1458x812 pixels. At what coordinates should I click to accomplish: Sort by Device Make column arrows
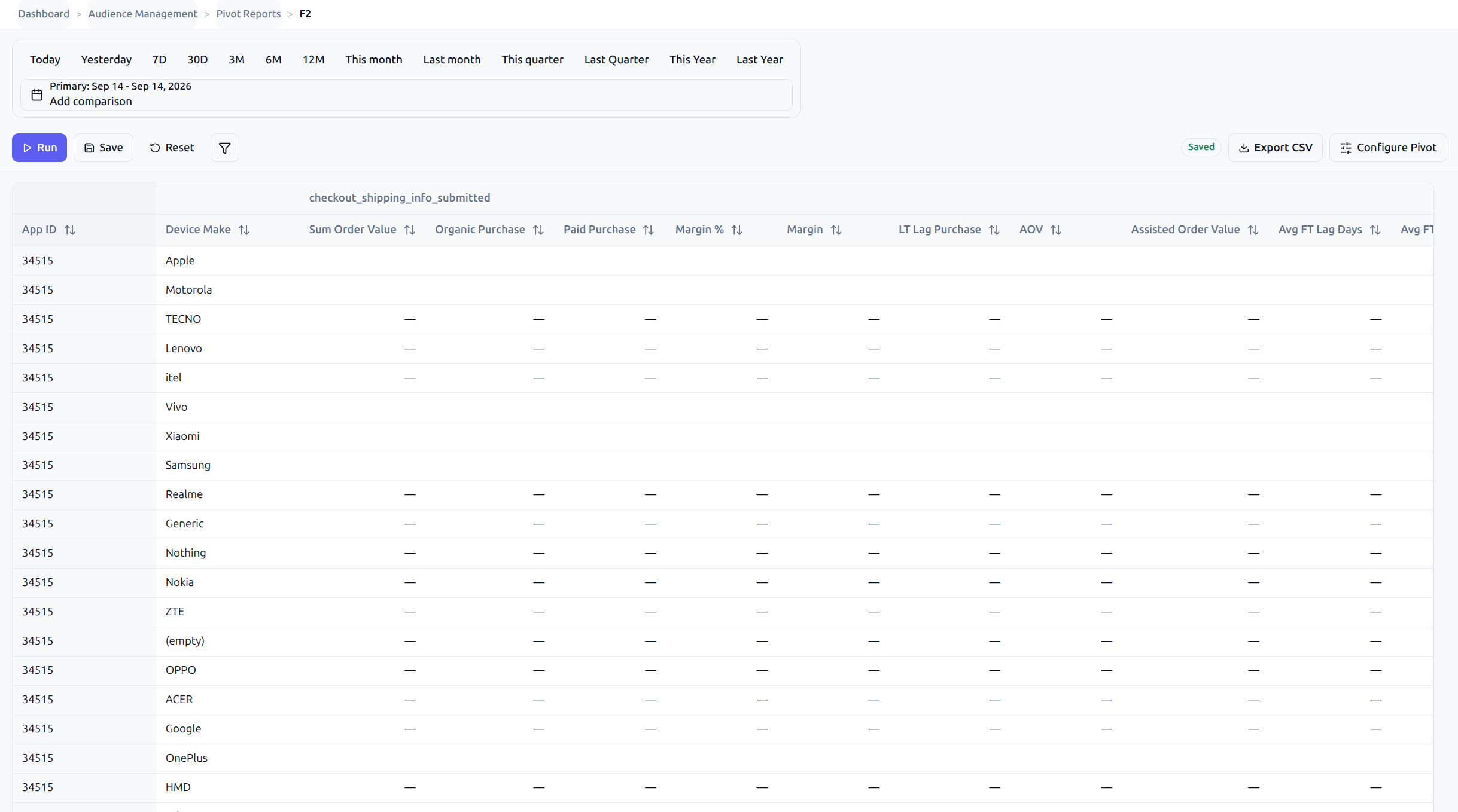(x=243, y=230)
